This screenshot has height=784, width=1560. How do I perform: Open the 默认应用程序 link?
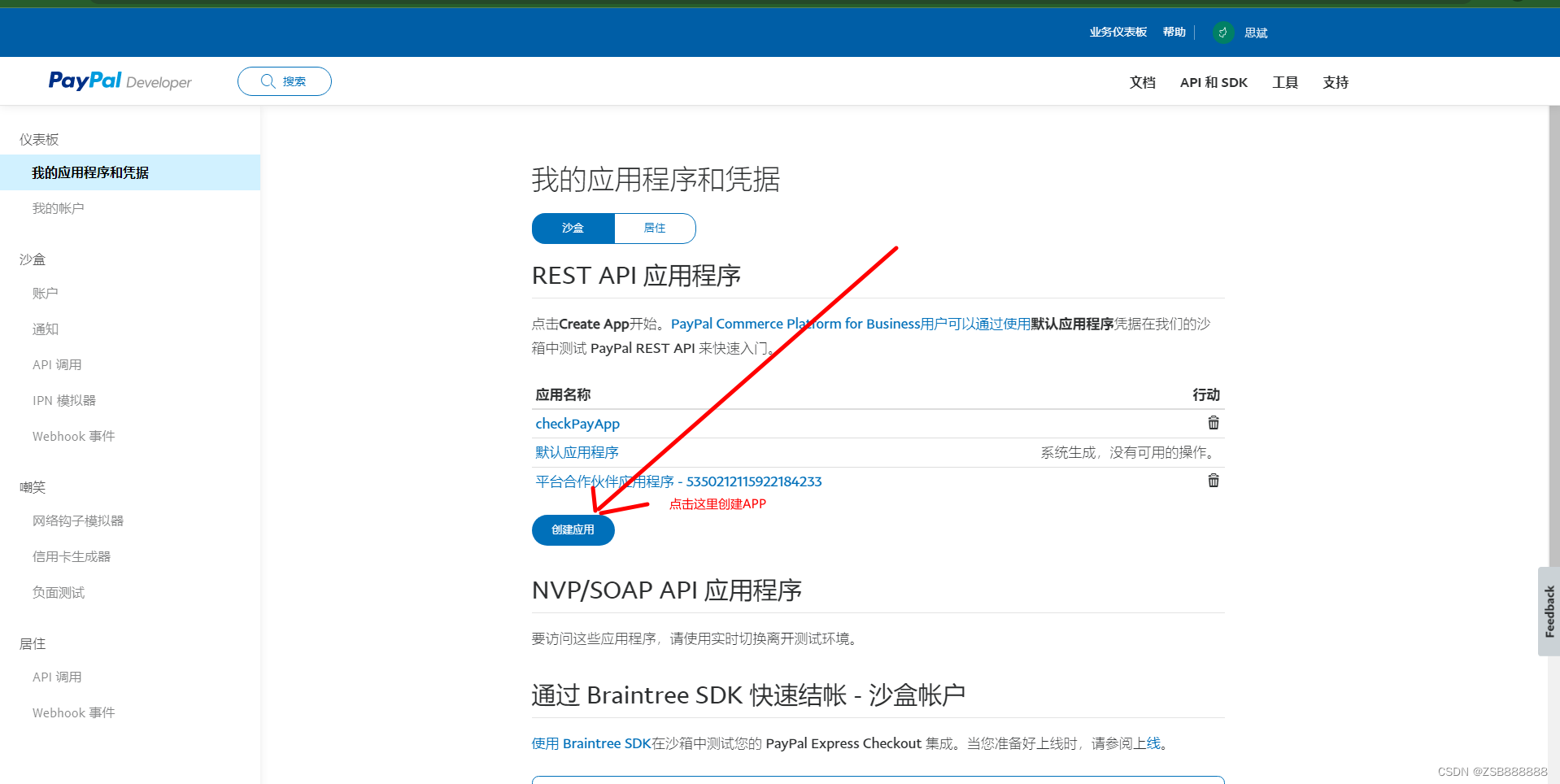(577, 452)
